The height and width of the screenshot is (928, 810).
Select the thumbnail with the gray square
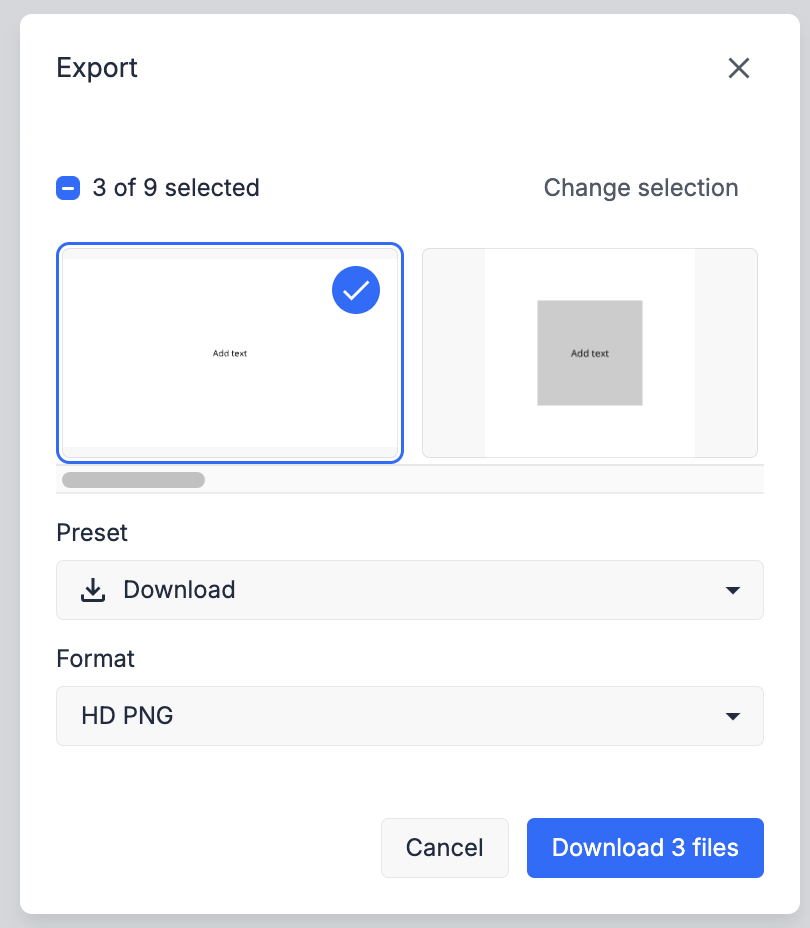click(x=589, y=353)
